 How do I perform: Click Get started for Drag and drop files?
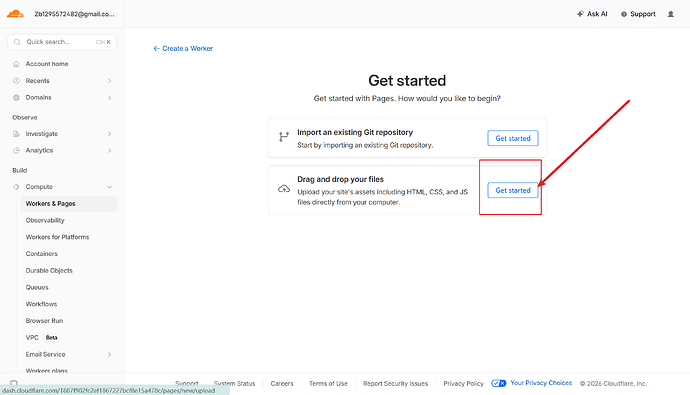click(513, 190)
